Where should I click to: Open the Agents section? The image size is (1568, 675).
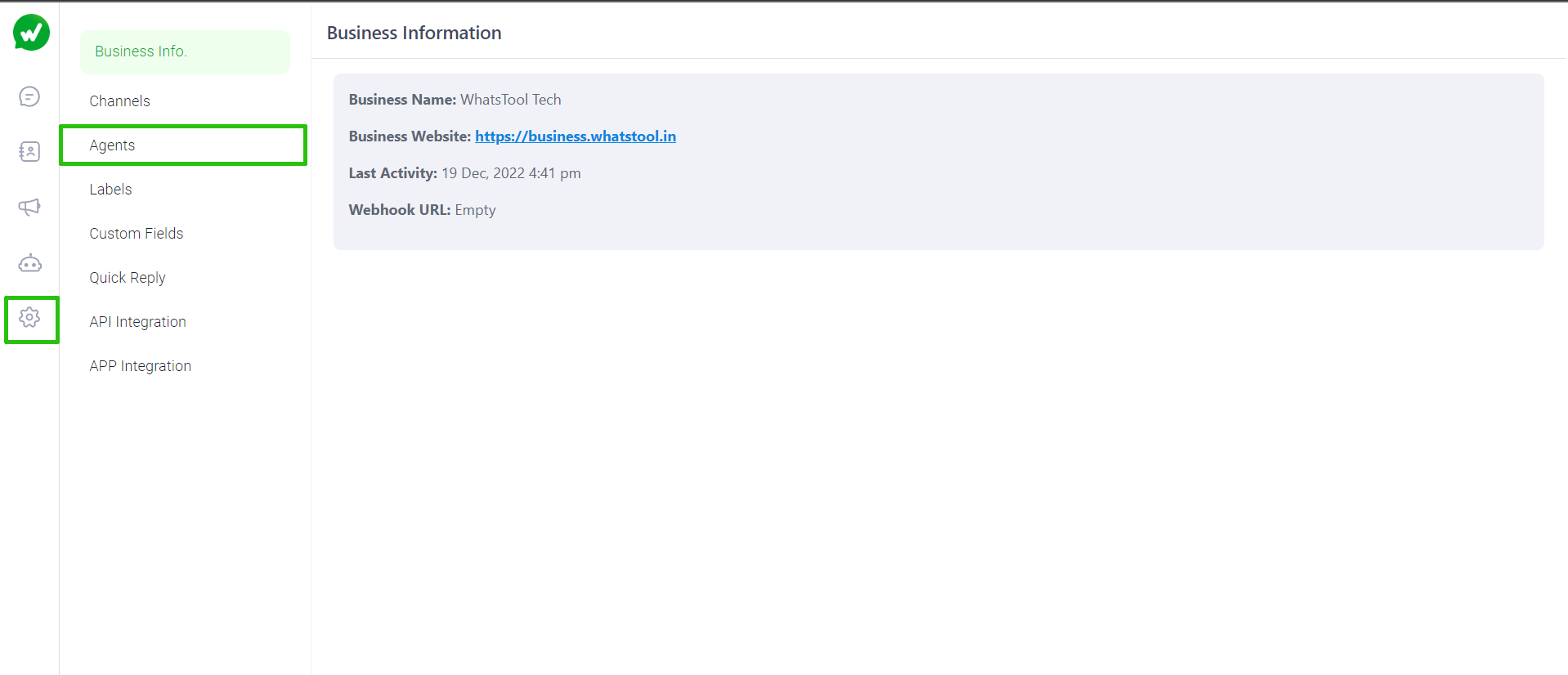pyautogui.click(x=112, y=145)
